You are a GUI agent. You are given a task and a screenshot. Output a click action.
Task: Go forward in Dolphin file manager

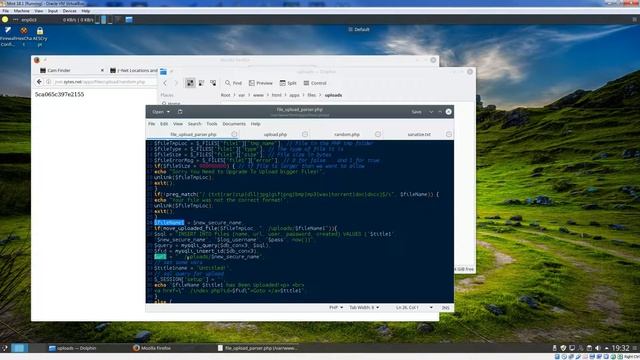tap(176, 83)
